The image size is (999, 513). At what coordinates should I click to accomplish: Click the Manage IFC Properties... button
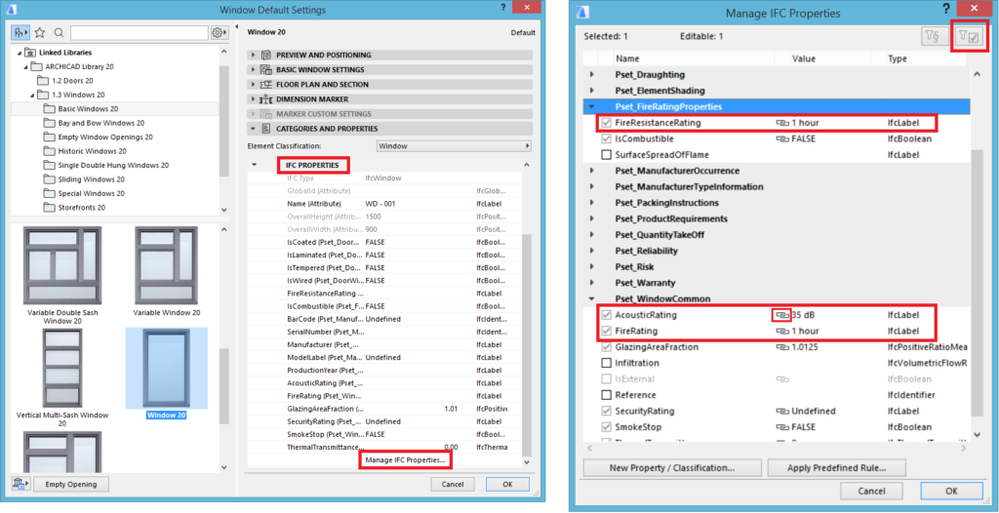[x=406, y=459]
